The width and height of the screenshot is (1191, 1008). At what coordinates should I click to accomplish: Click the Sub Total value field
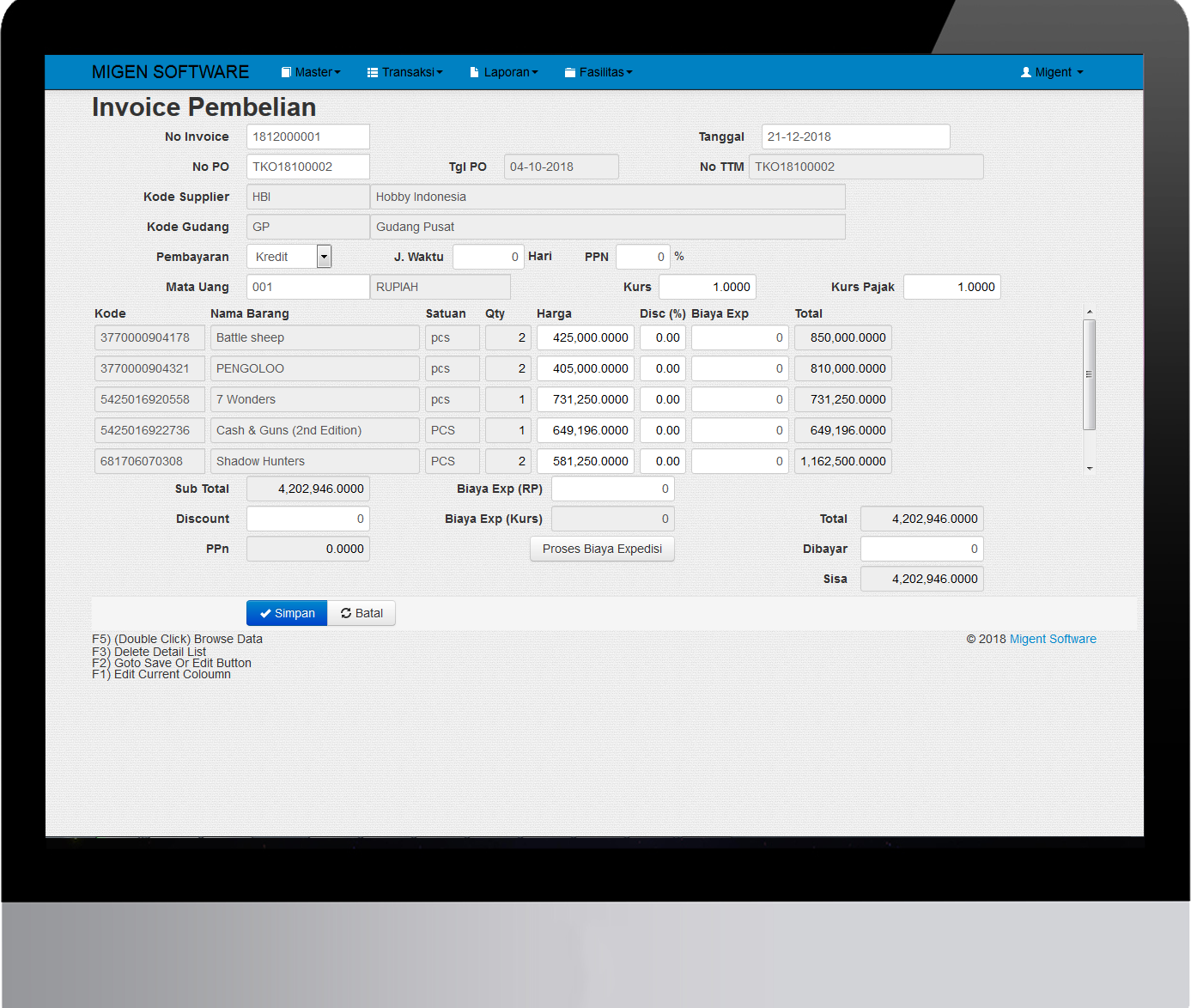tap(308, 489)
